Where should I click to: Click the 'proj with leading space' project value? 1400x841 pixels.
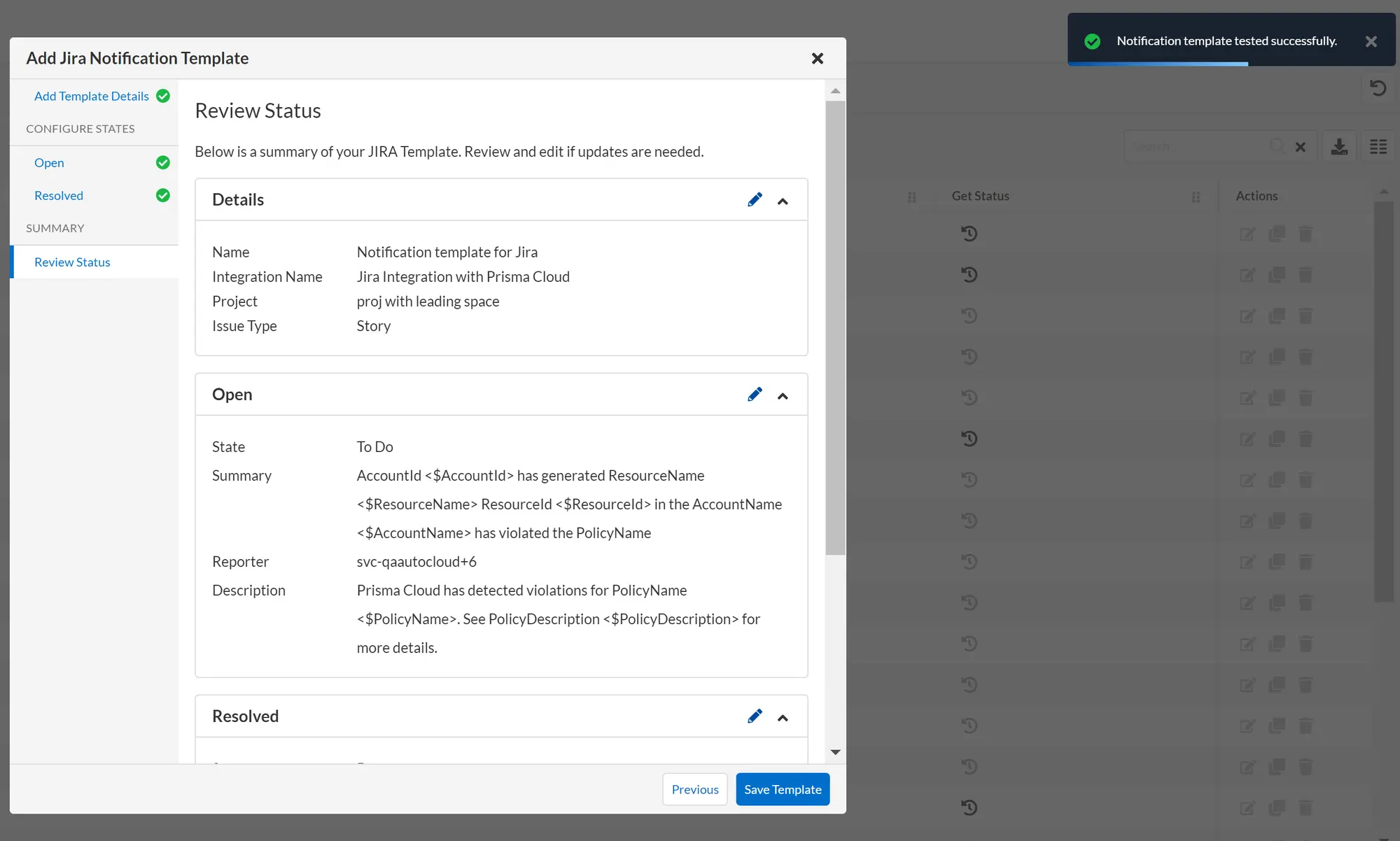coord(428,302)
